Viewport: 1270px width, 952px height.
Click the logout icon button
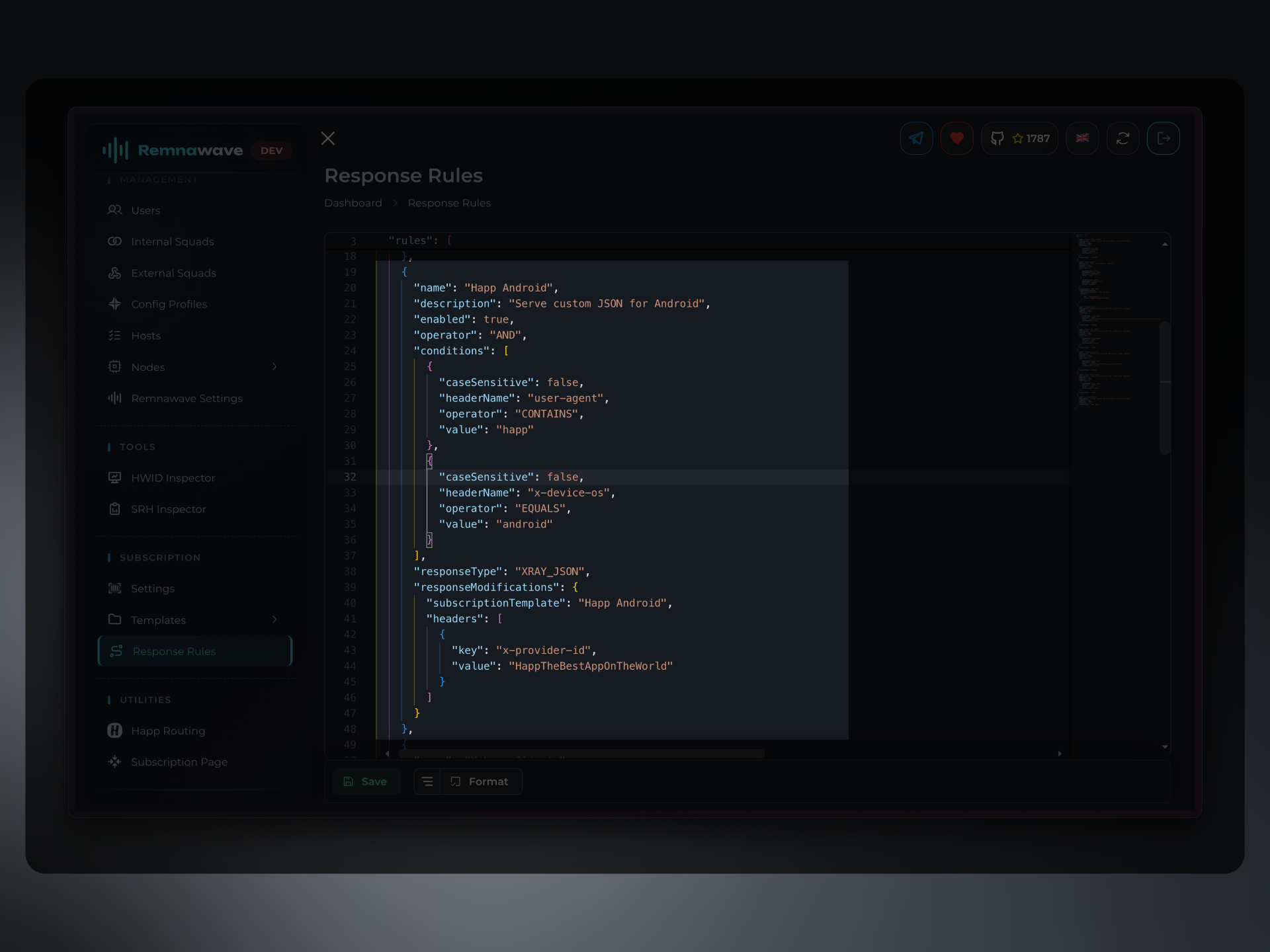tap(1163, 138)
